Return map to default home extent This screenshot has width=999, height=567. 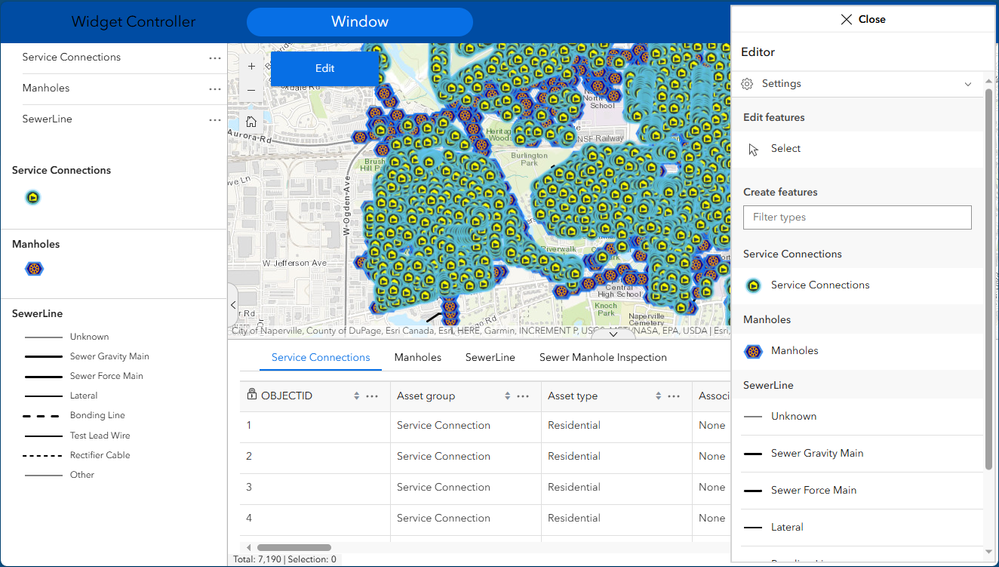(251, 122)
